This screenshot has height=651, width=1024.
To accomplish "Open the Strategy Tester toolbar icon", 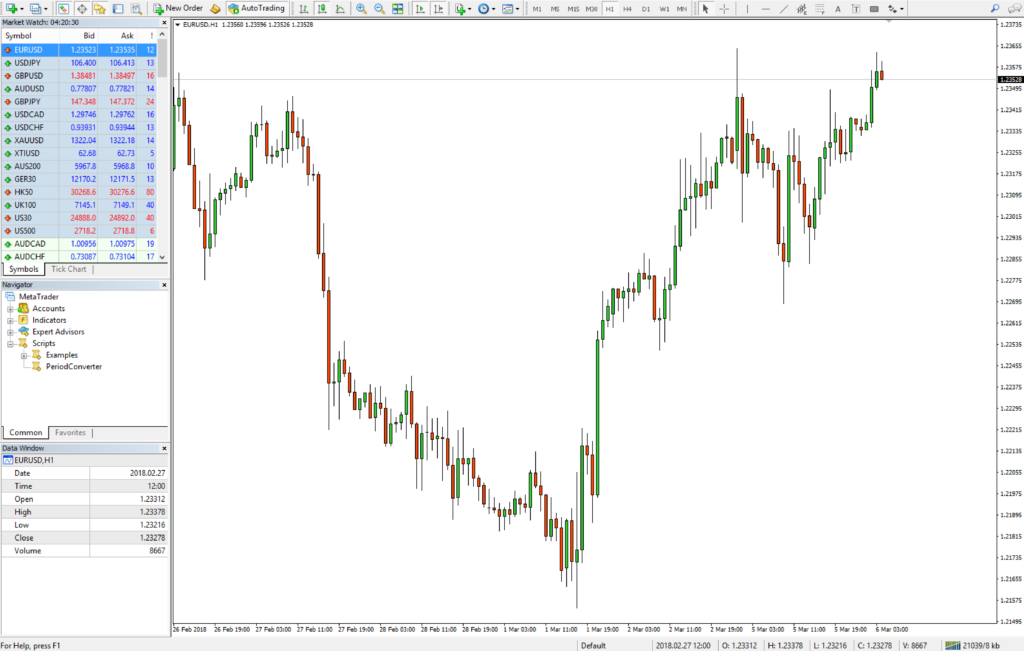I will (136, 8).
